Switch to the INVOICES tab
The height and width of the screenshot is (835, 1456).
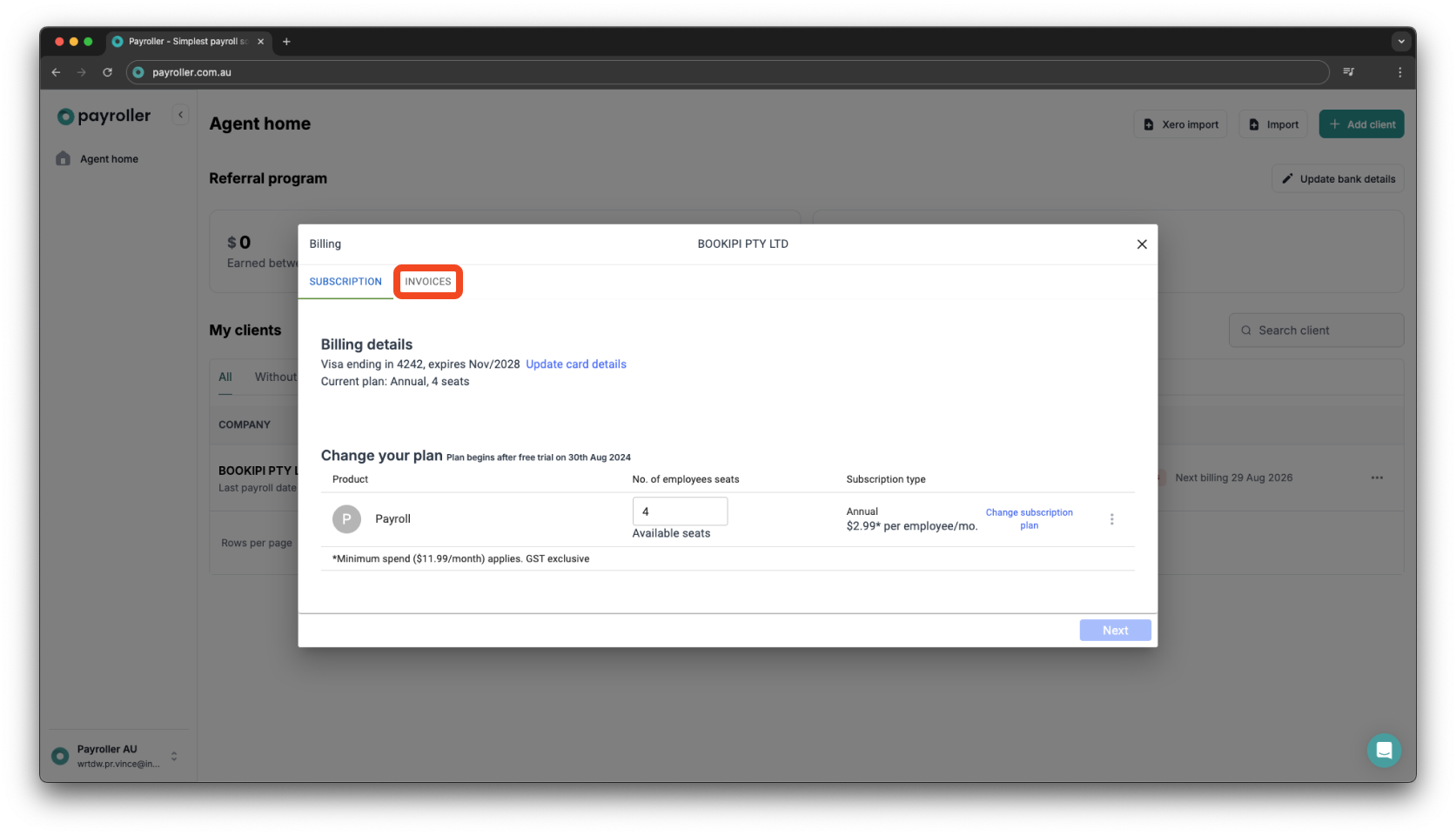(428, 281)
